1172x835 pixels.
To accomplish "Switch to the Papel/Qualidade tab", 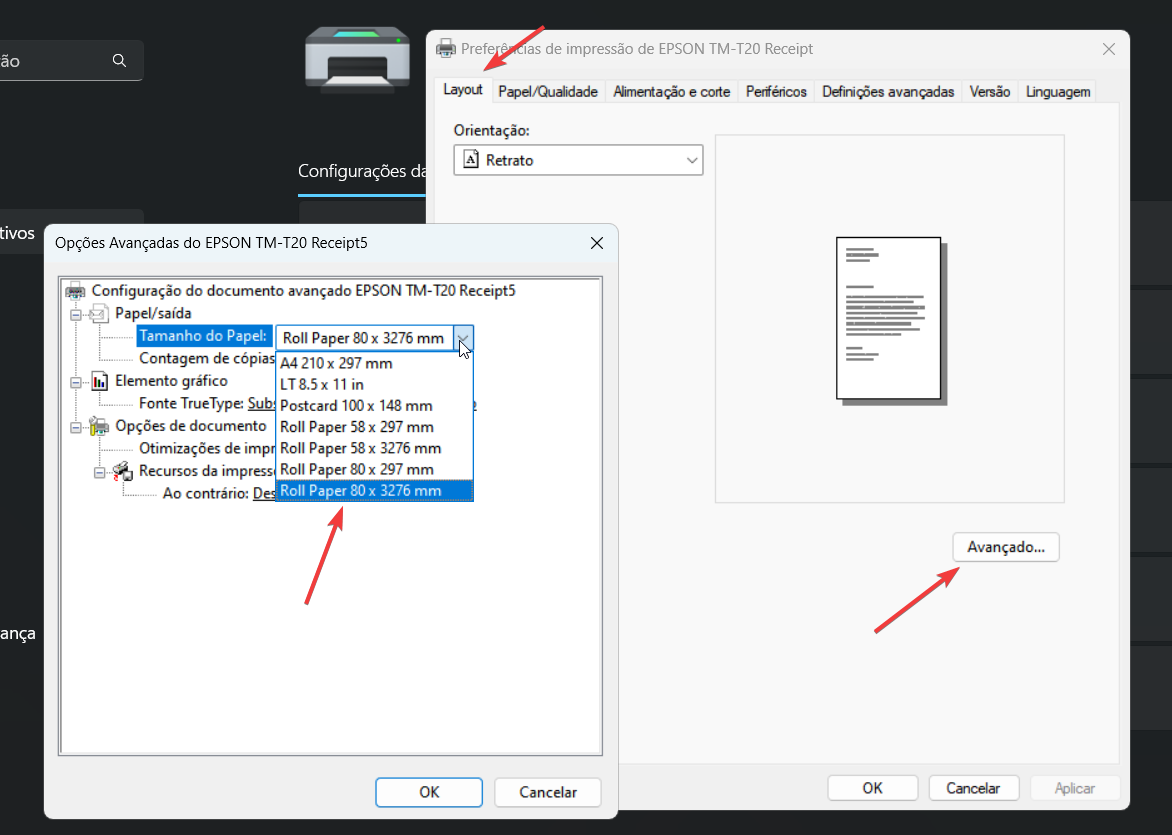I will click(548, 91).
